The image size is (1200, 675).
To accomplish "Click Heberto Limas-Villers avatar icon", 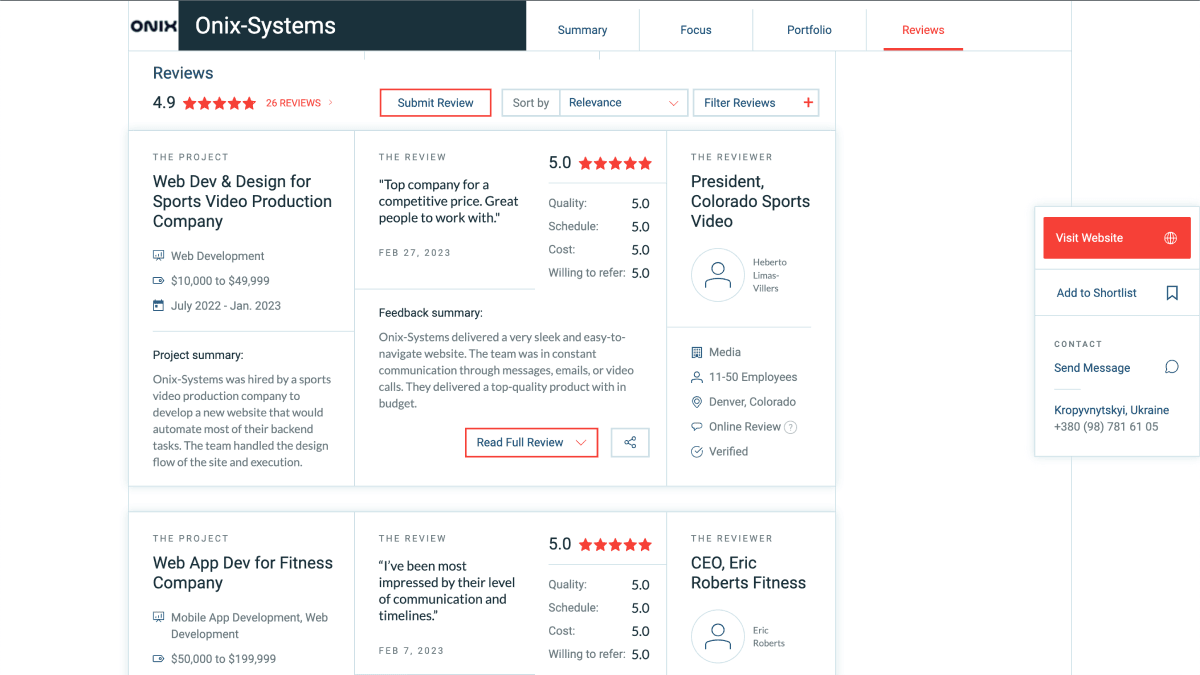I will 718,275.
